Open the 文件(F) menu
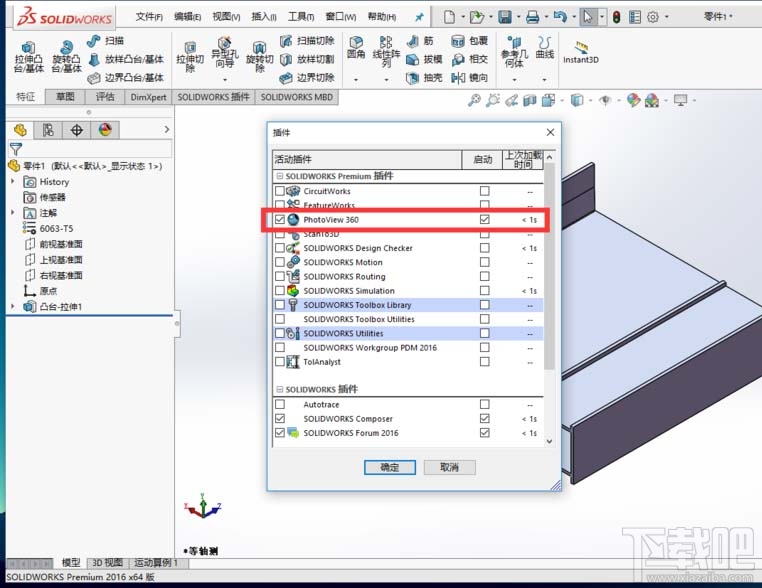 (x=149, y=17)
